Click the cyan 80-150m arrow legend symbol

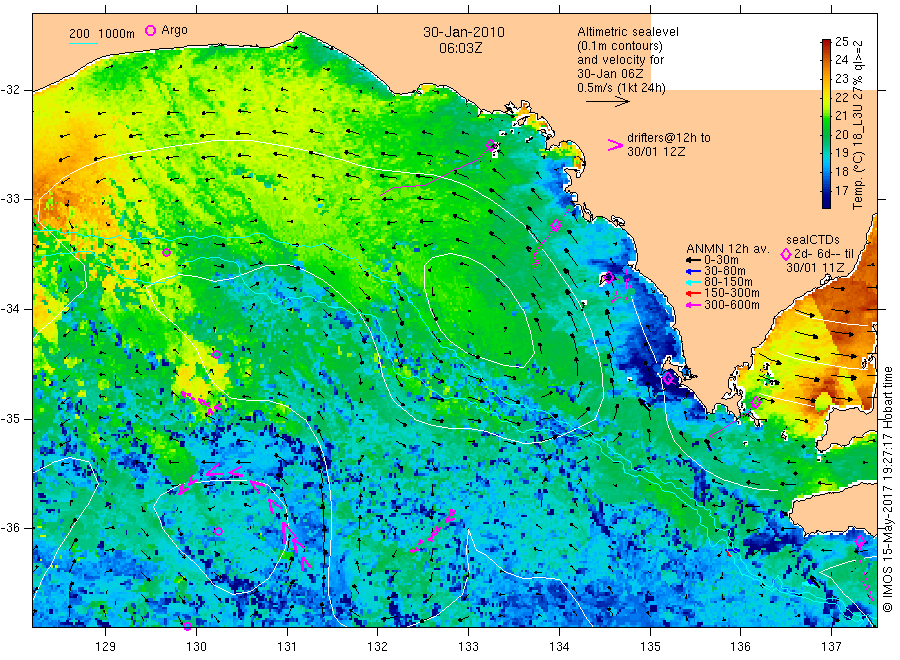693,282
